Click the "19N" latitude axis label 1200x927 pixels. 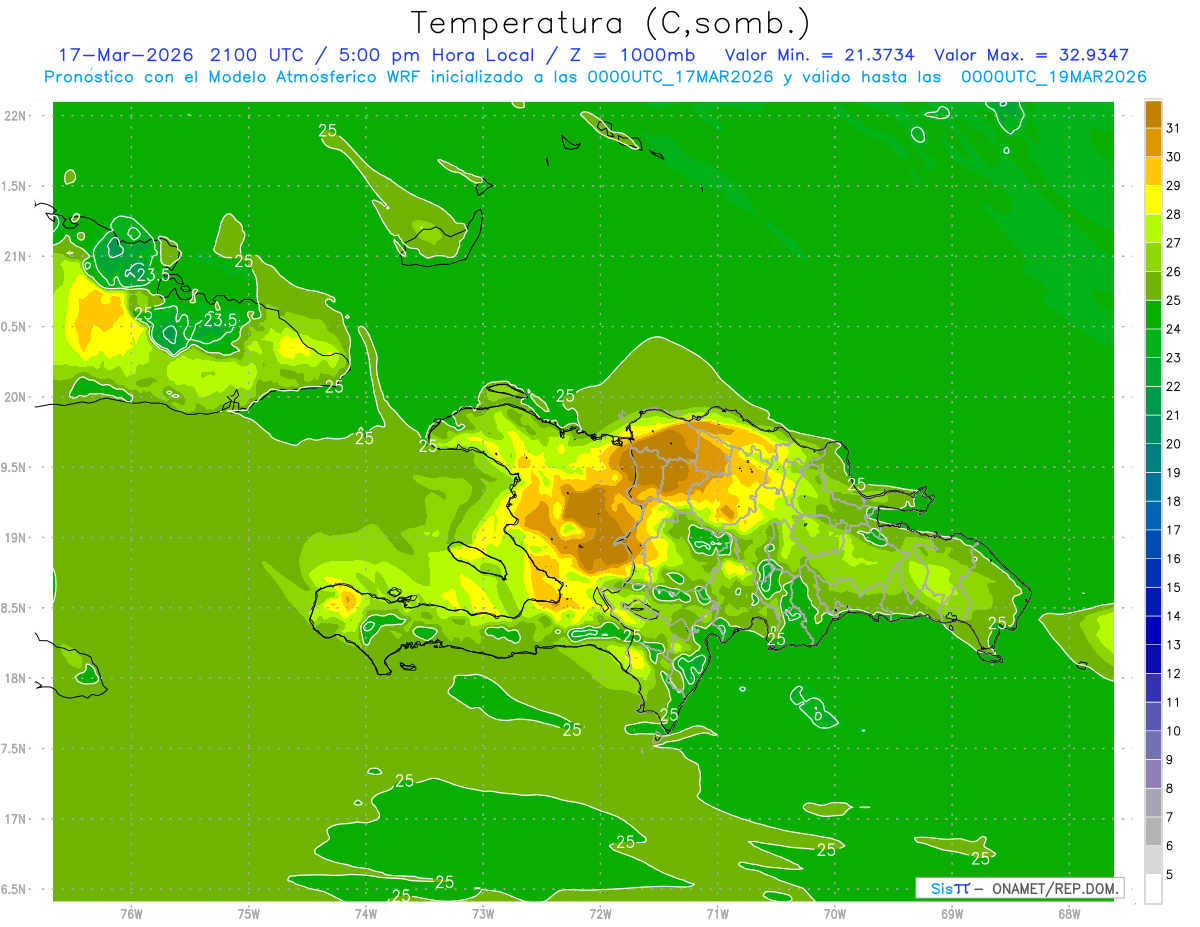16,538
